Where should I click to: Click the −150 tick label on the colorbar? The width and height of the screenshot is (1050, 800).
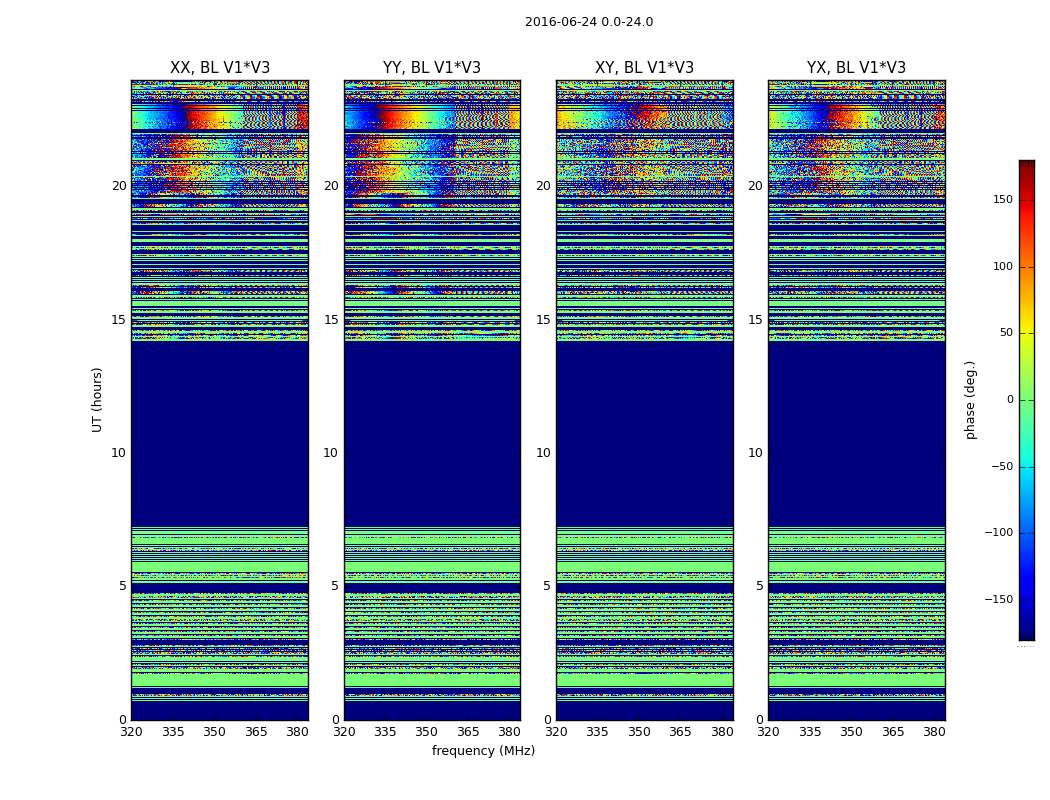click(x=999, y=600)
